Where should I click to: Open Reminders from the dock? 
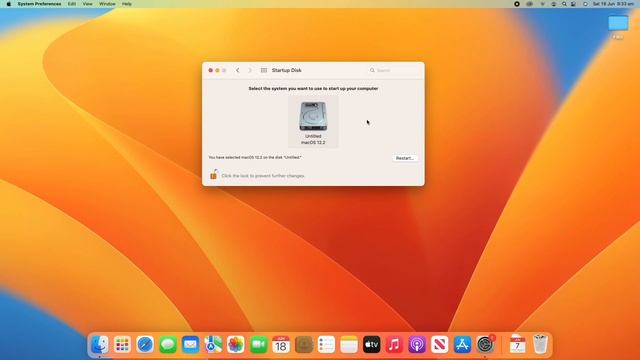[326, 344]
